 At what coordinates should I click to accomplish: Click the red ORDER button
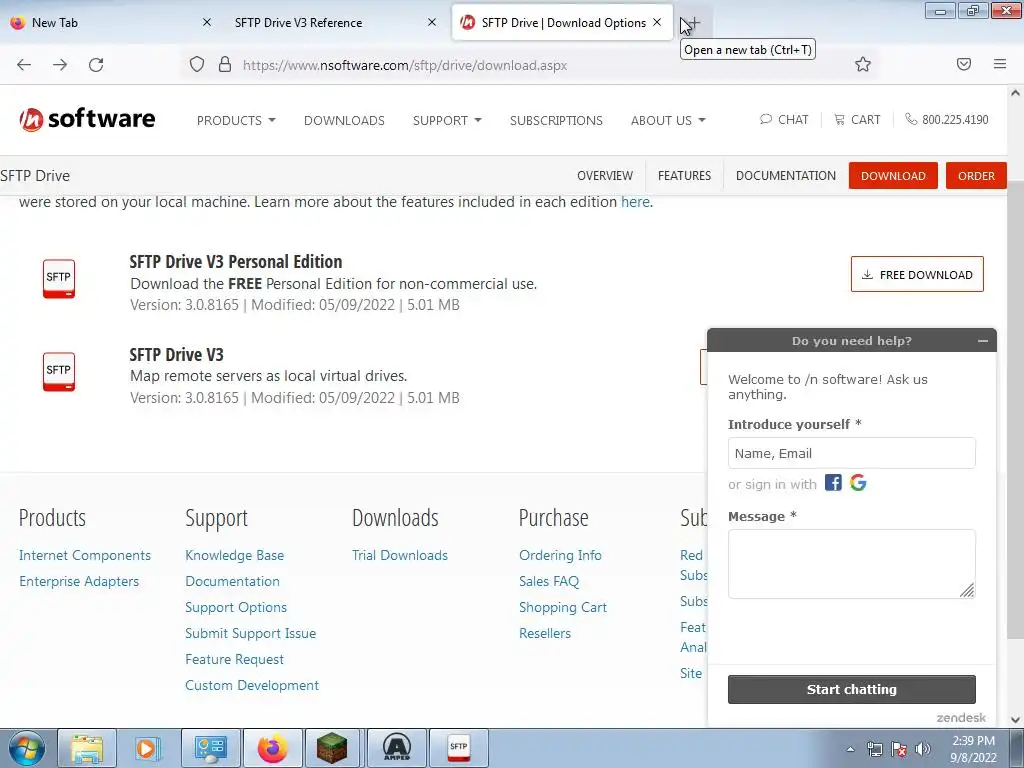point(976,176)
